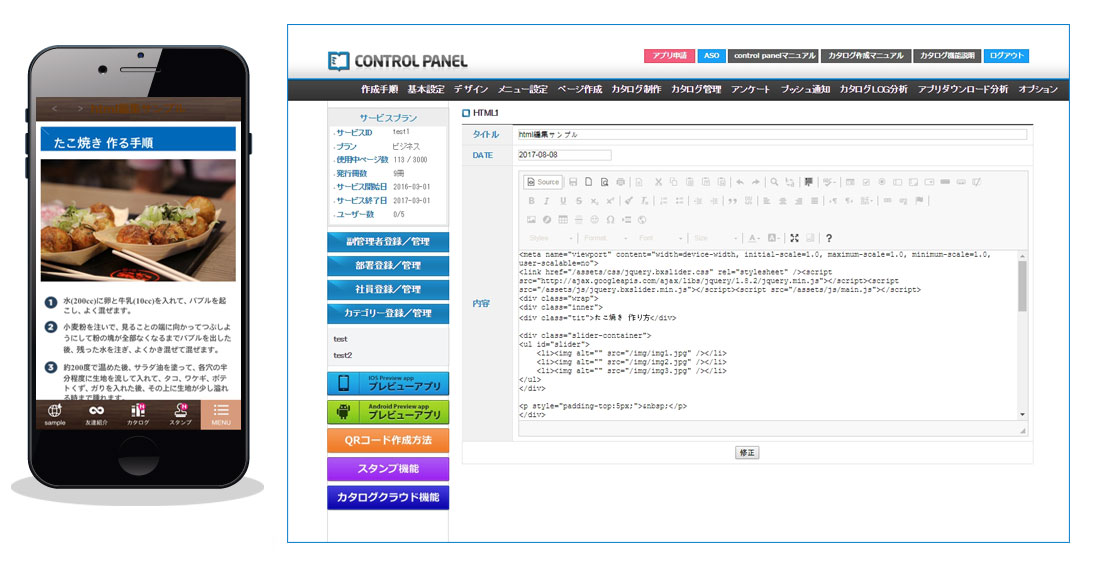Click the DATE input field
The height and width of the screenshot is (567, 1100).
point(564,155)
